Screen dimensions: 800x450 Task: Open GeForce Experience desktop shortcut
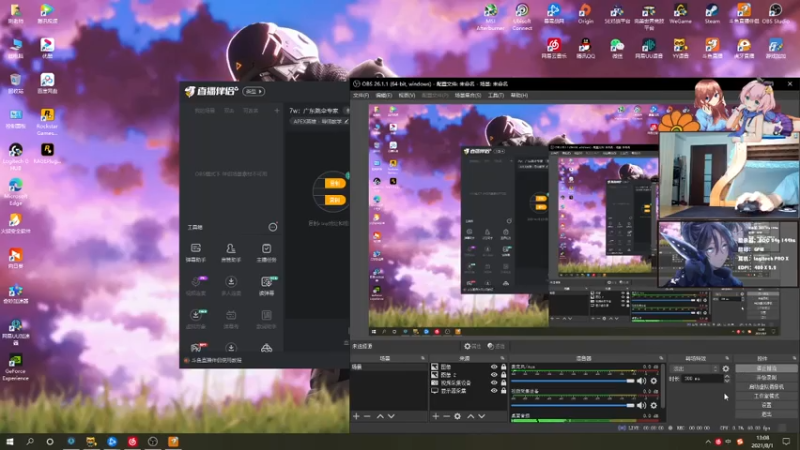(15, 367)
